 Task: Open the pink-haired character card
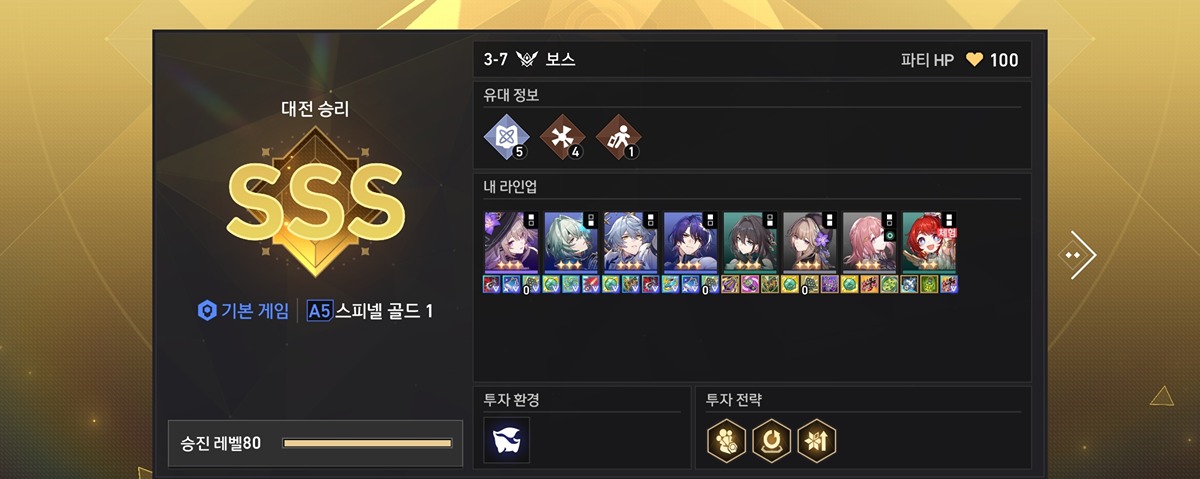click(871, 242)
